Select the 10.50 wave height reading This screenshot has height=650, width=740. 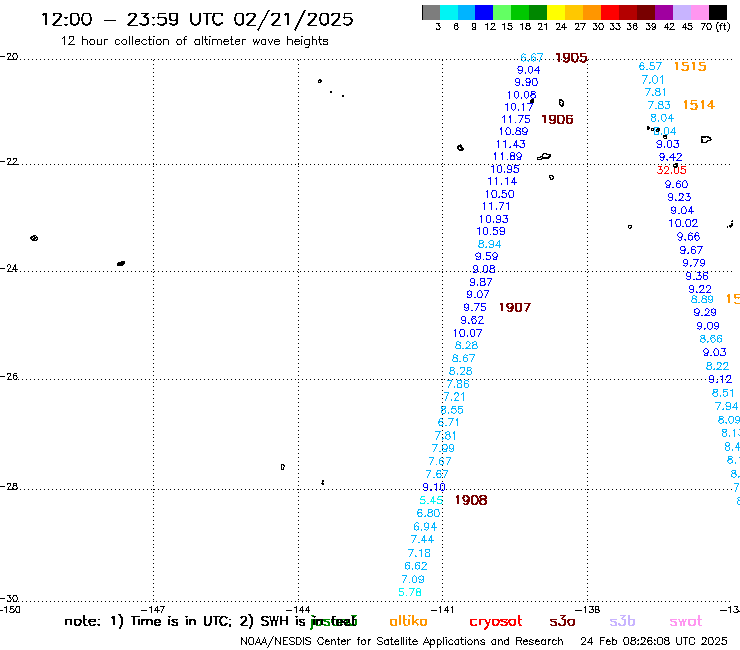pos(499,194)
